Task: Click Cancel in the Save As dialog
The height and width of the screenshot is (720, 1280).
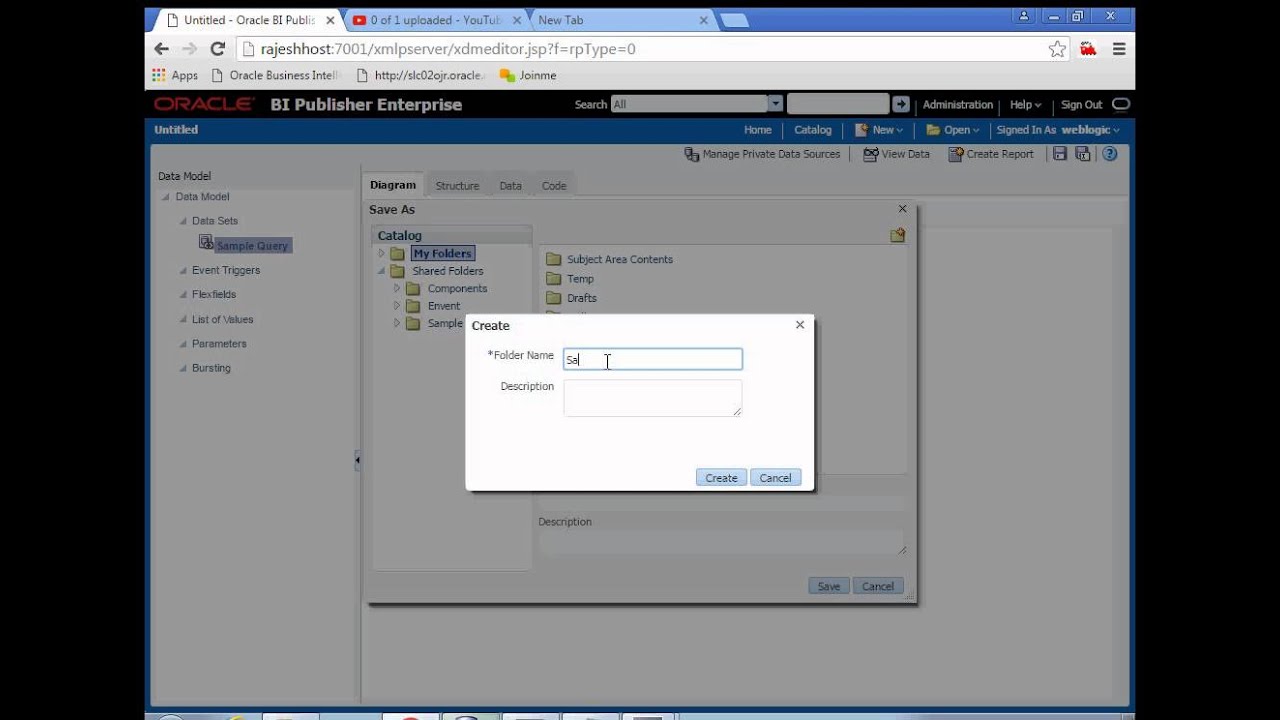Action: pyautogui.click(x=878, y=586)
